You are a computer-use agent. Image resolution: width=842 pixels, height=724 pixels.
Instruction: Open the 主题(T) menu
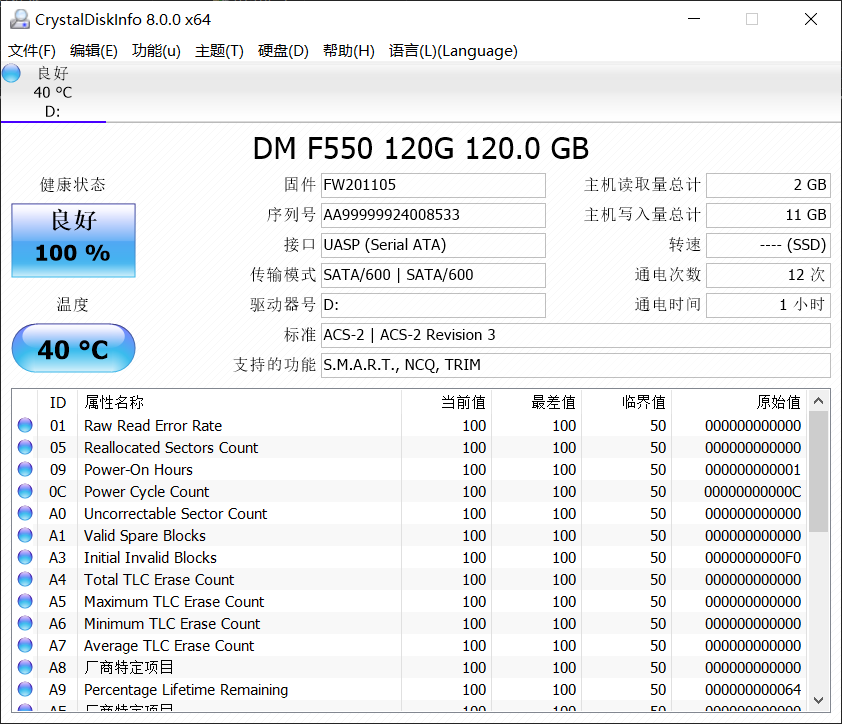tap(219, 51)
